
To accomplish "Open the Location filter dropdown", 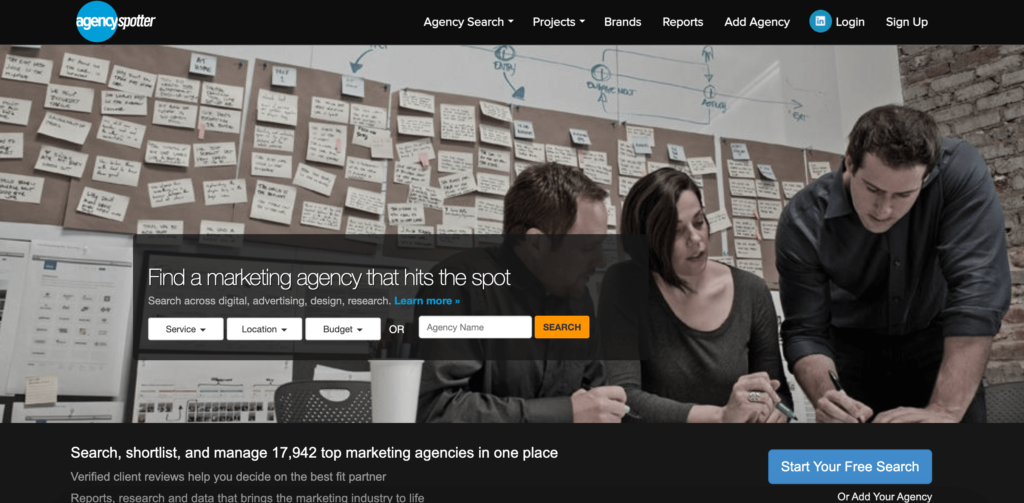I will [x=264, y=329].
